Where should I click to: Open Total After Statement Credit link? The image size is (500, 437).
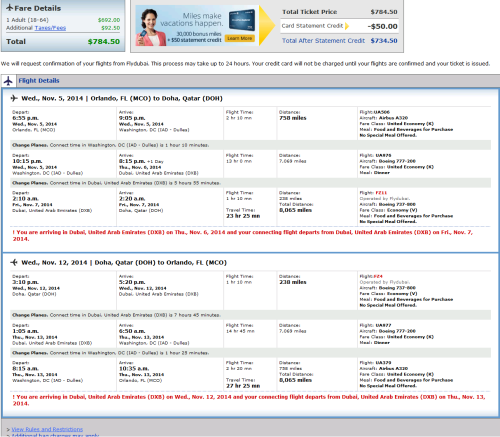(x=323, y=41)
